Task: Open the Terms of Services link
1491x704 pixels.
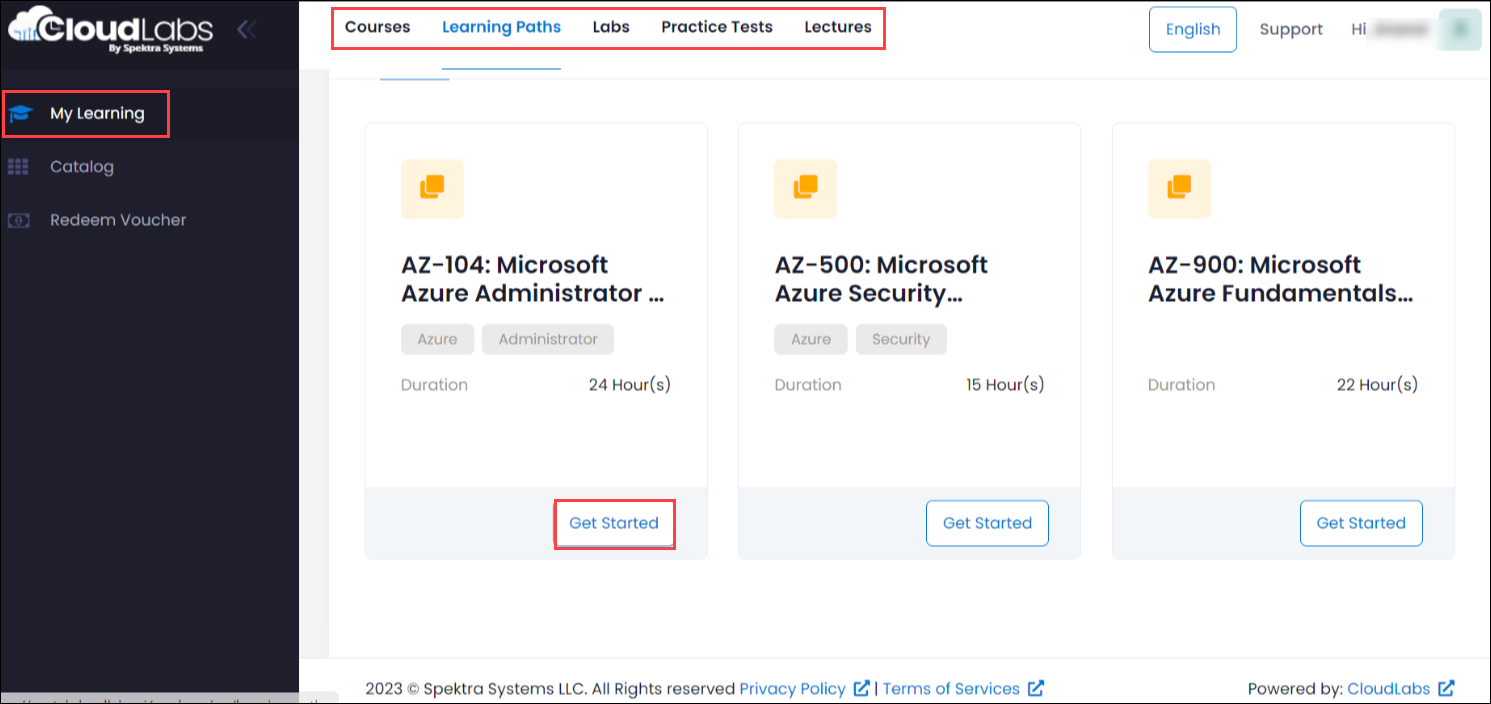Action: [x=951, y=688]
